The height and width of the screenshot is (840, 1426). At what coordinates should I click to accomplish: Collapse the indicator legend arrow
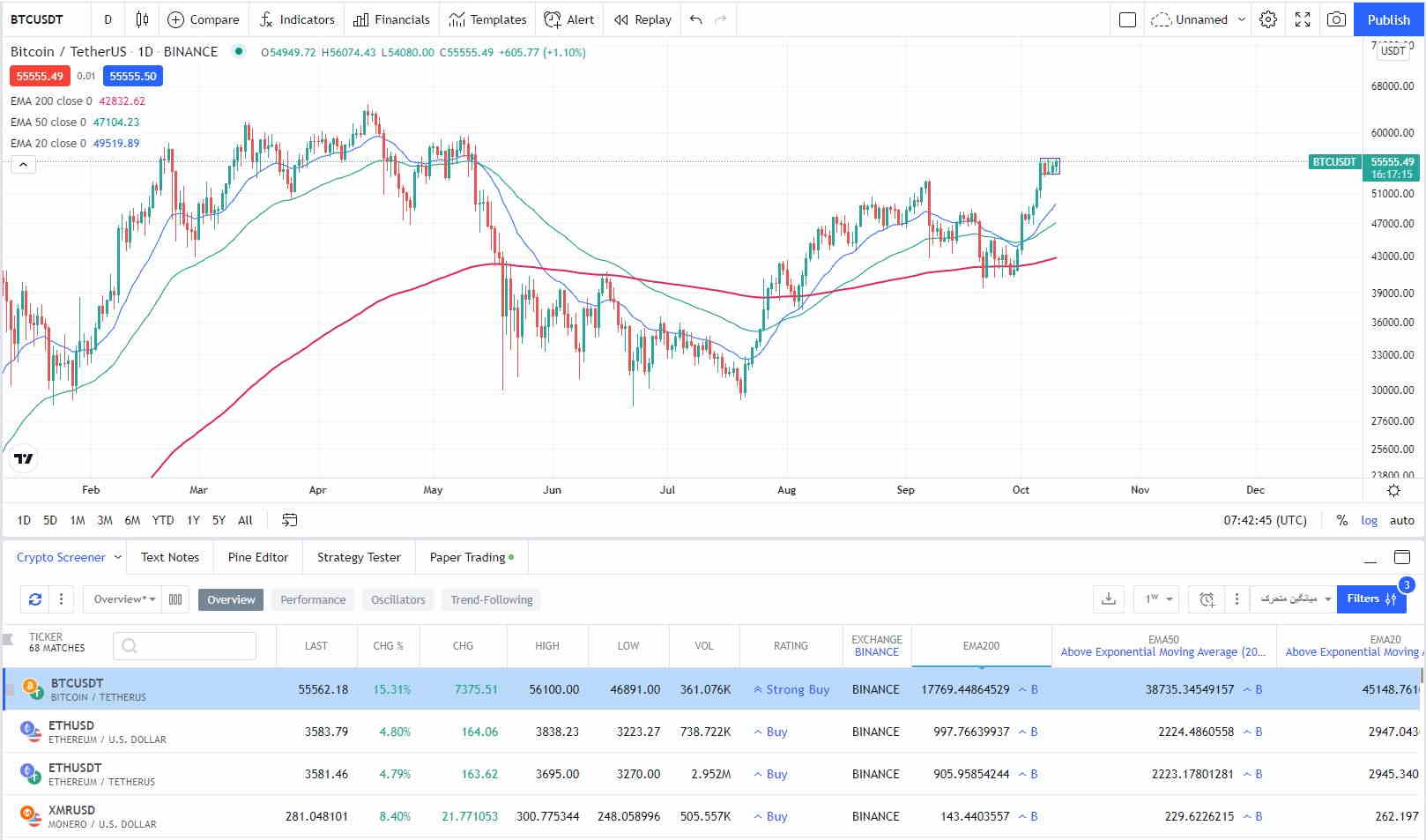(23, 164)
